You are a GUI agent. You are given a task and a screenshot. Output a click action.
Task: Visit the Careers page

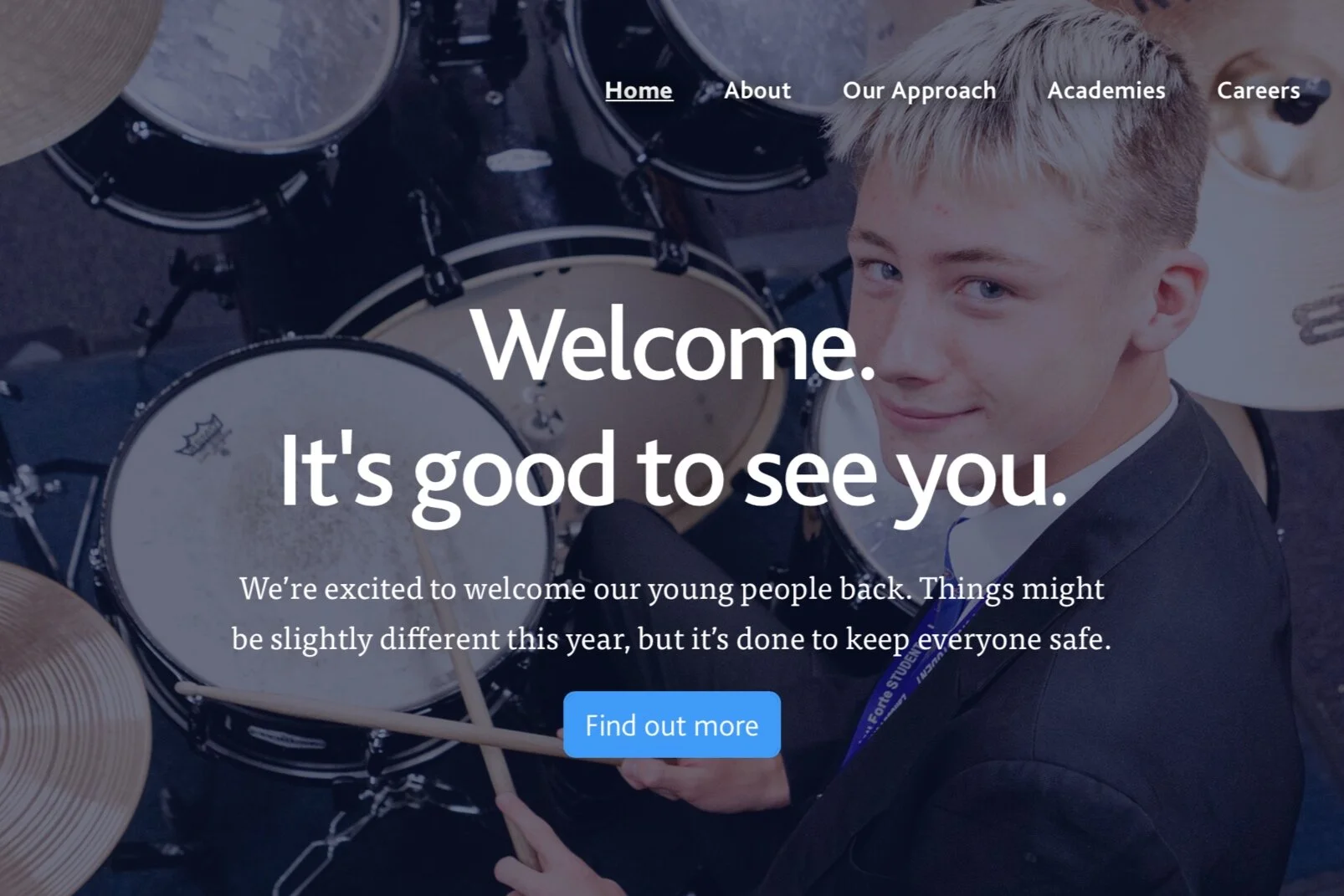[x=1259, y=90]
